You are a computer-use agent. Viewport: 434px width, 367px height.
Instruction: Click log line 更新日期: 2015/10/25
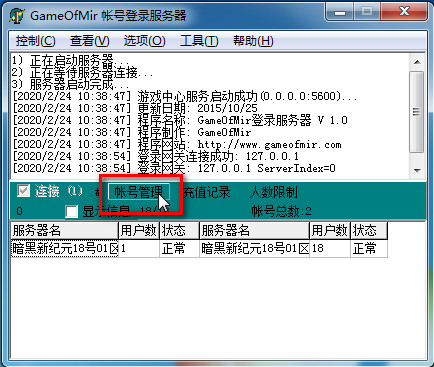[135, 108]
